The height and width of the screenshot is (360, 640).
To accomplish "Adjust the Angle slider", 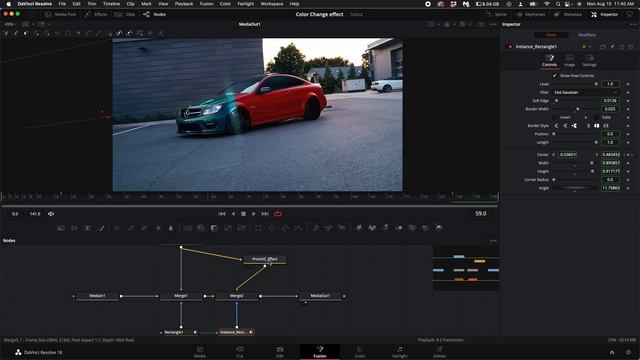I will point(575,188).
